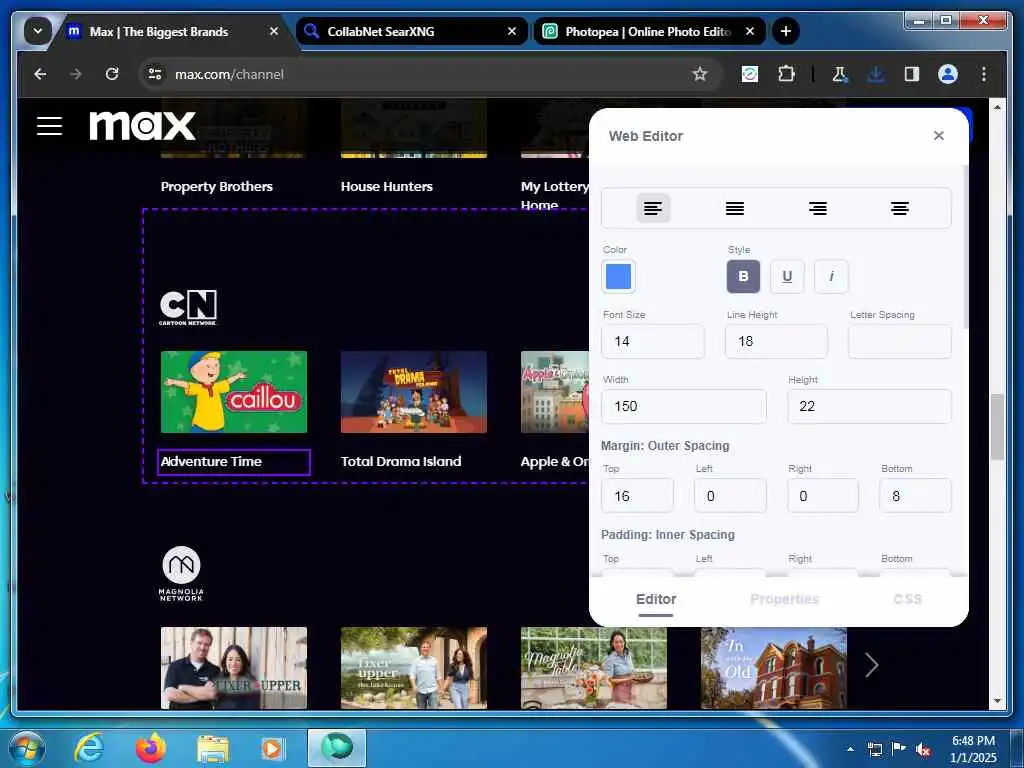
Task: Open Windows Media Player from taskbar
Action: (272, 748)
